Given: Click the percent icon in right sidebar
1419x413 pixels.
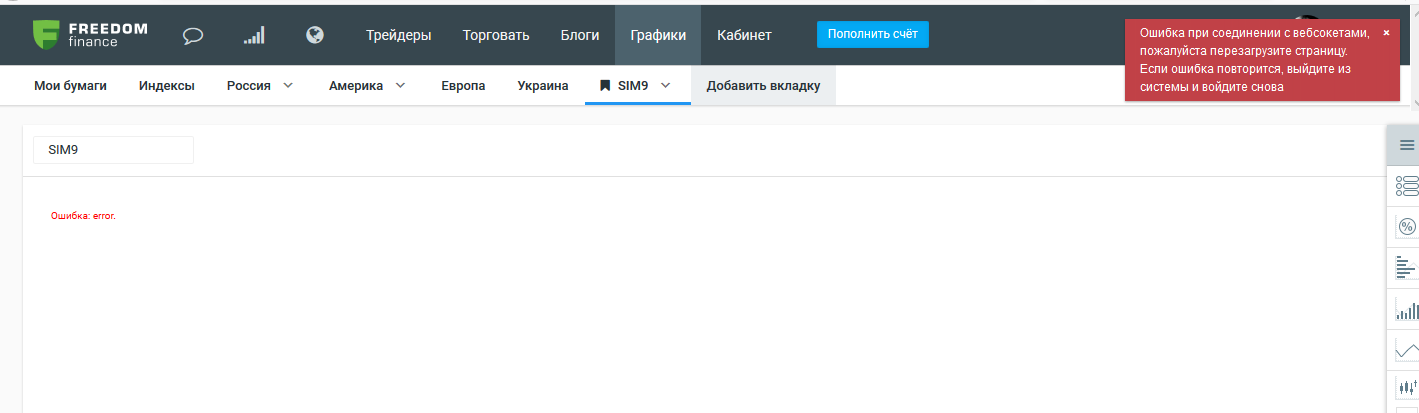Looking at the screenshot, I should pyautogui.click(x=1407, y=226).
